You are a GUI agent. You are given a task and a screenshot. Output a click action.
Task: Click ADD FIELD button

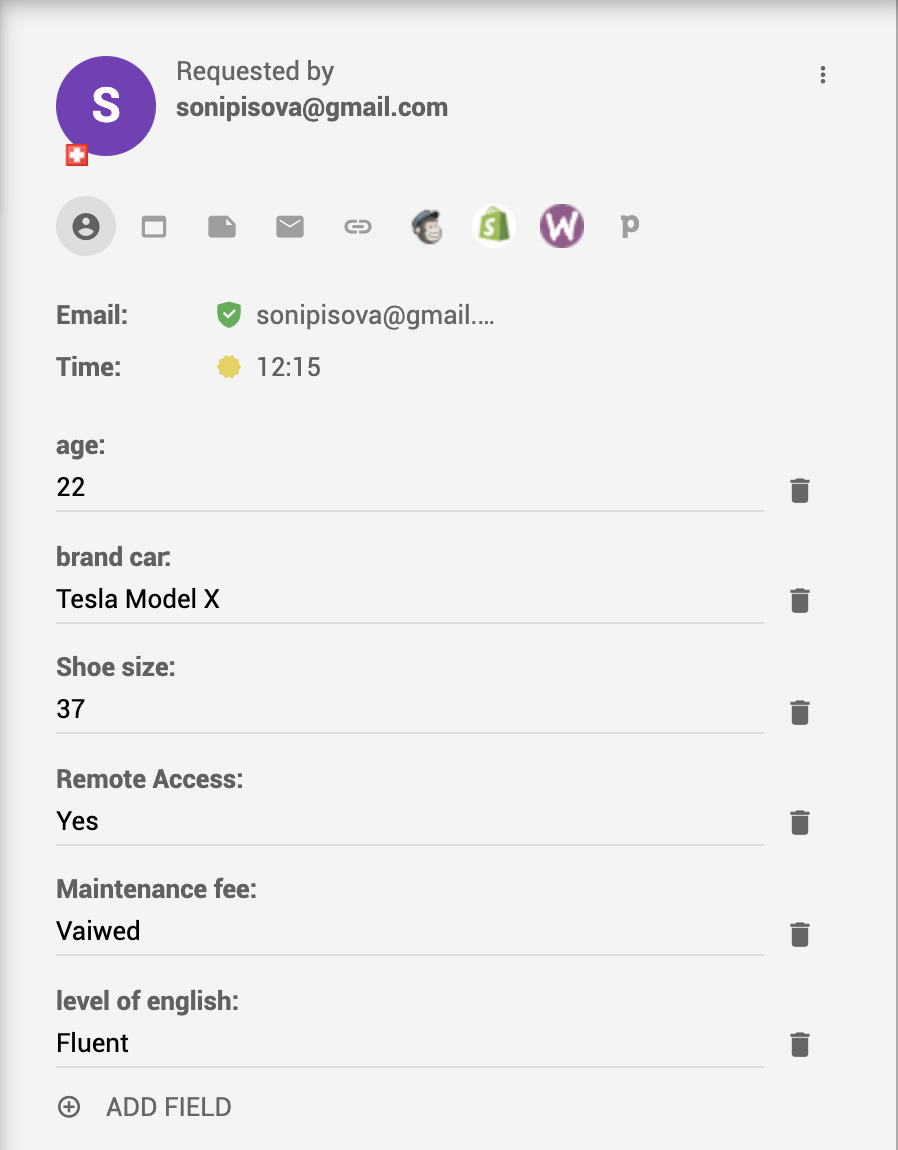coord(145,1107)
